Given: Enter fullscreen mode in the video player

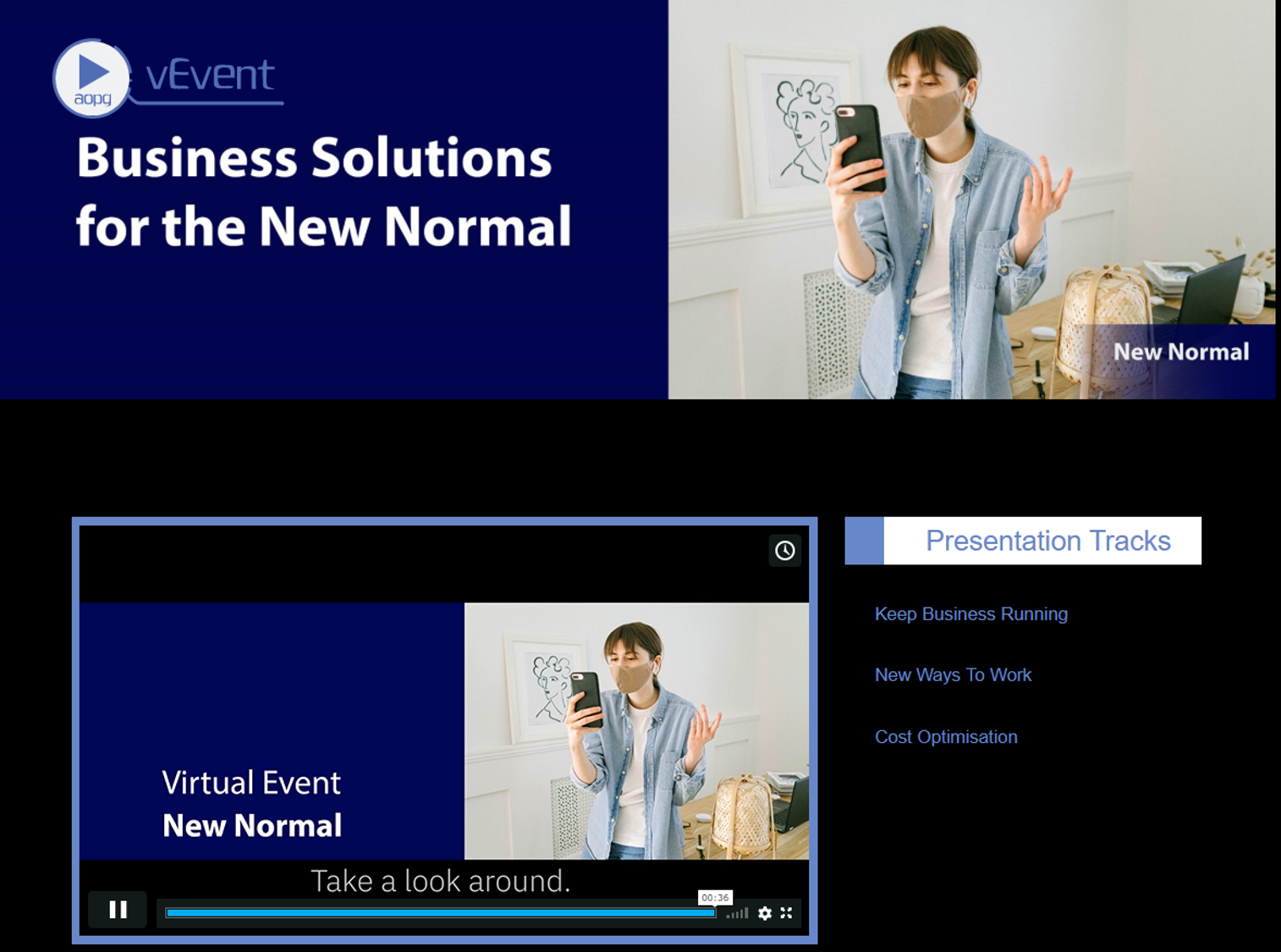Looking at the screenshot, I should pos(787,913).
